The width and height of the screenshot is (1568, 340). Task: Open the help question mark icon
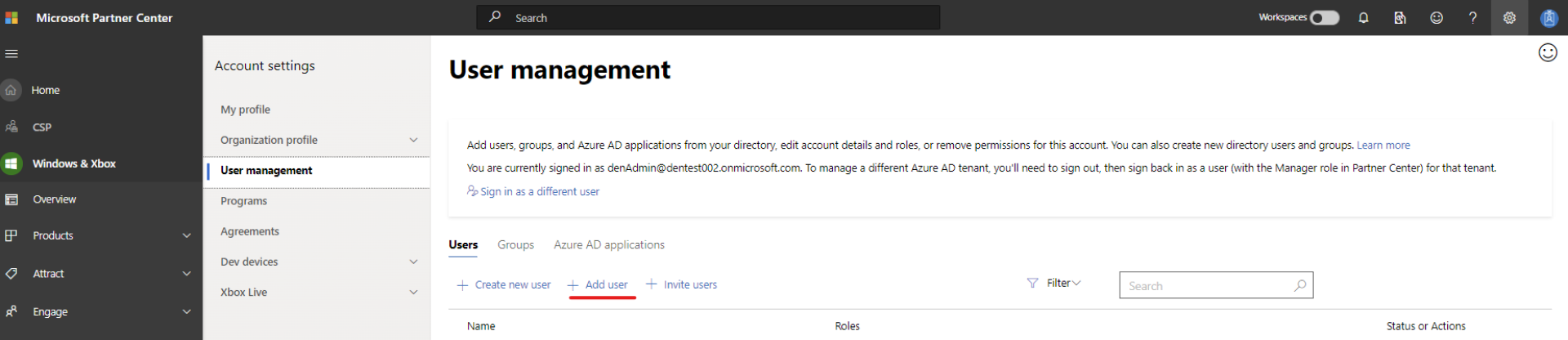[x=1472, y=17]
